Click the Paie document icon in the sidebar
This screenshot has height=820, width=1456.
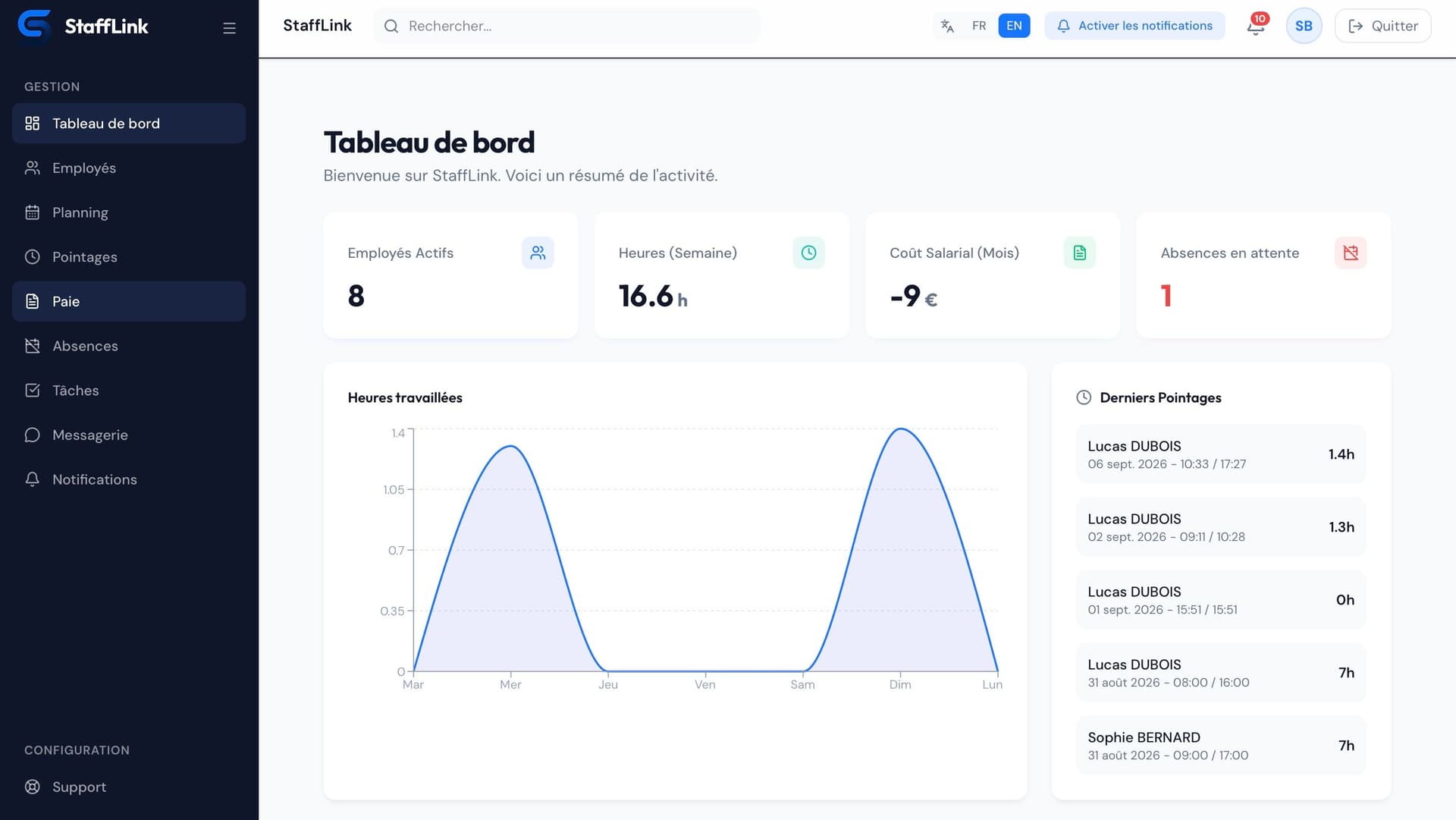pos(32,301)
